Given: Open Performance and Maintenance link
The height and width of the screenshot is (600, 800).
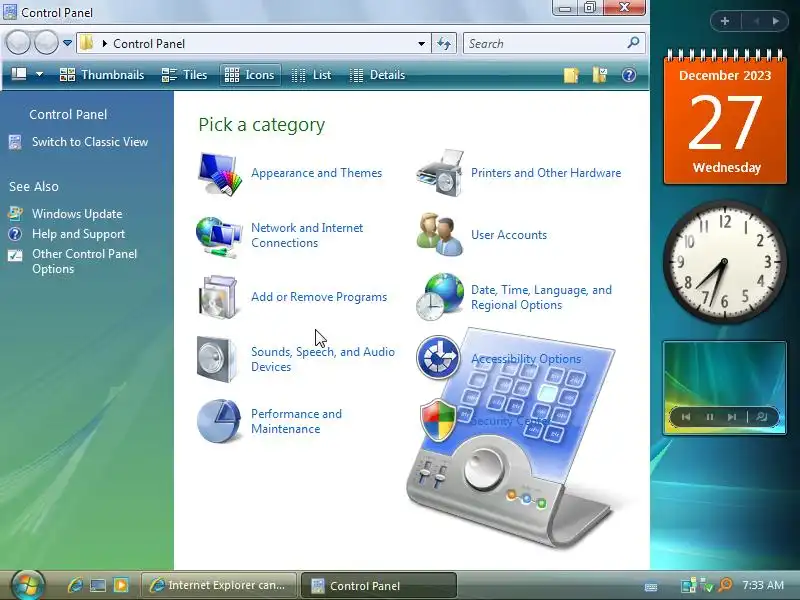Looking at the screenshot, I should 296,421.
